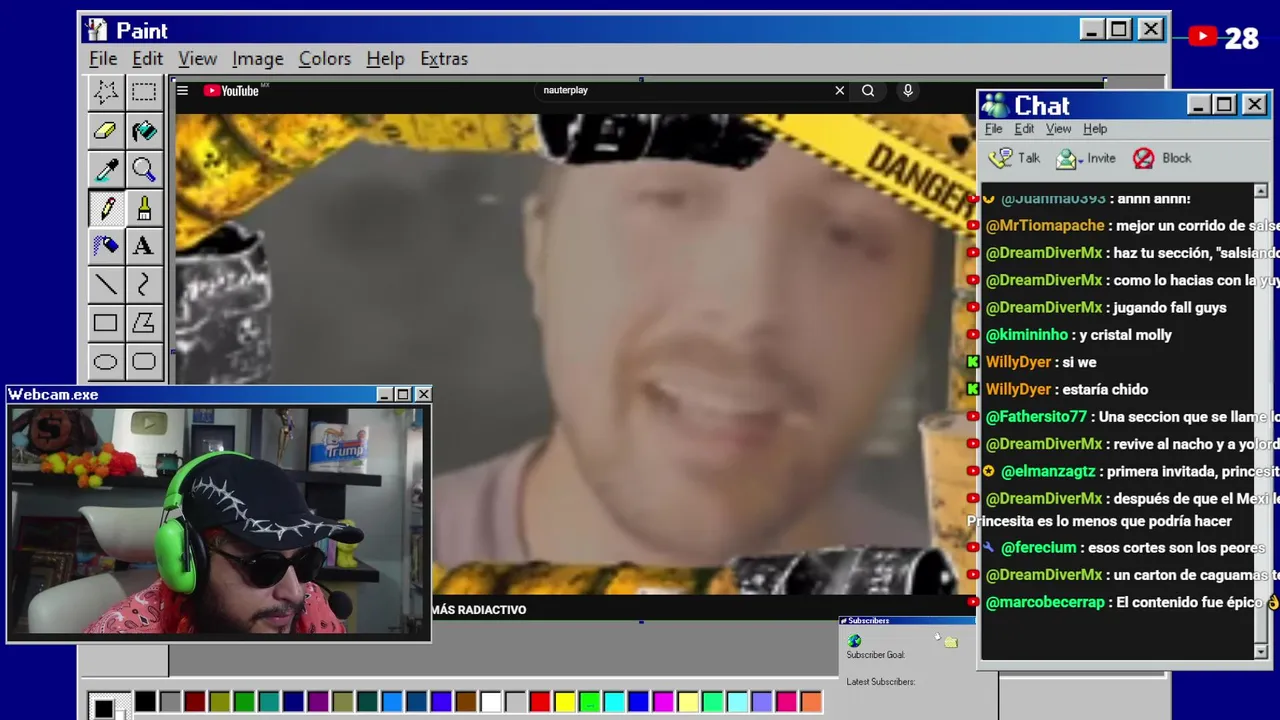The image size is (1280, 720).
Task: Click the red YouTube counter icon
Action: (1203, 37)
